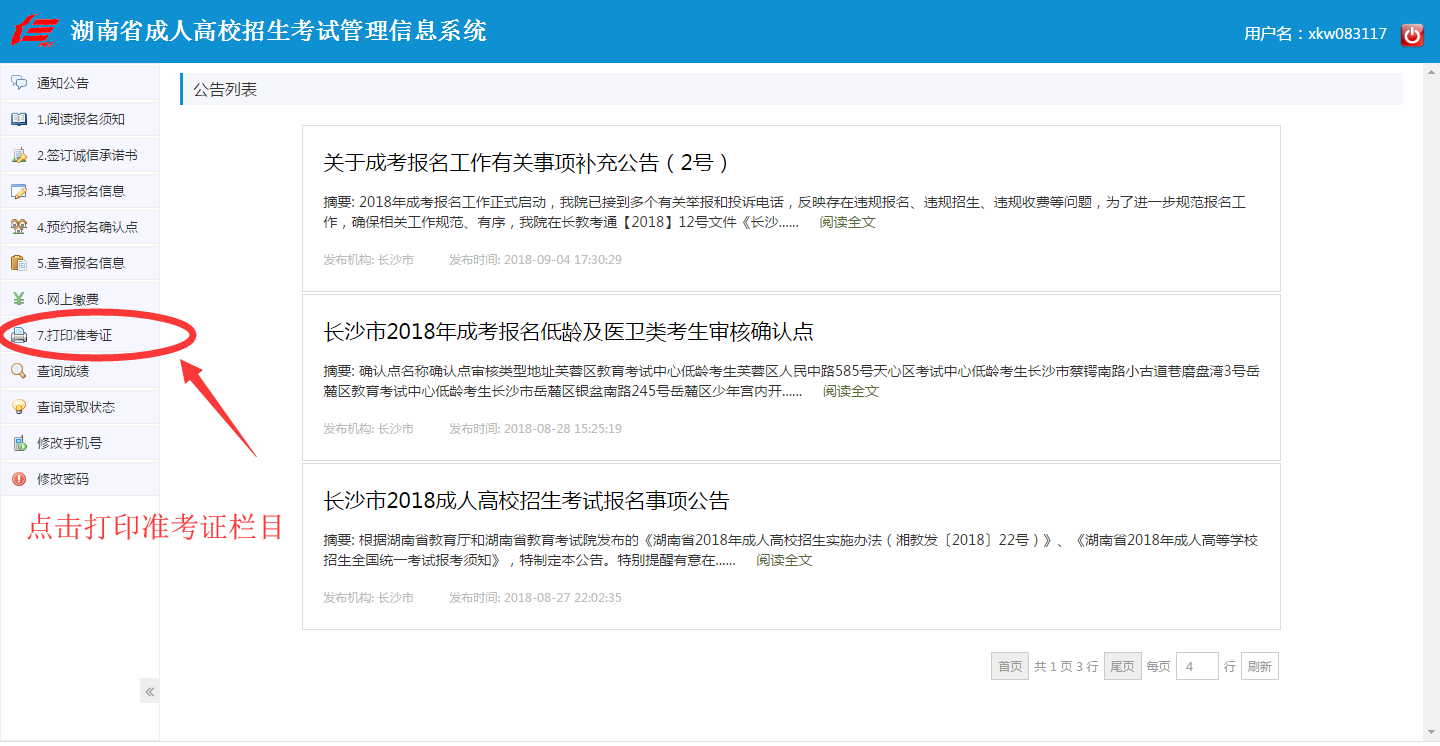Image resolution: width=1440 pixels, height=746 pixels.
Task: Click the book icon for 阅读报名须知
Action: [19, 119]
